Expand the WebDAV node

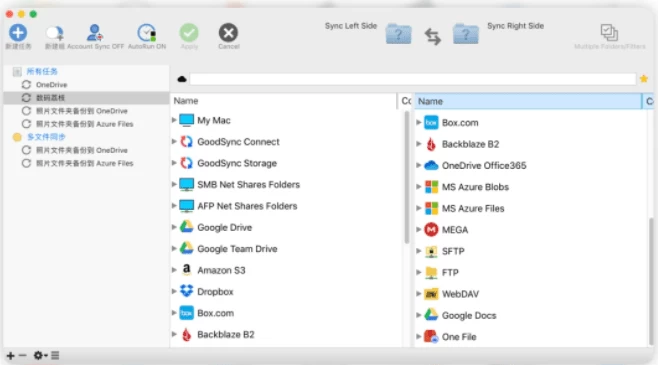[418, 294]
